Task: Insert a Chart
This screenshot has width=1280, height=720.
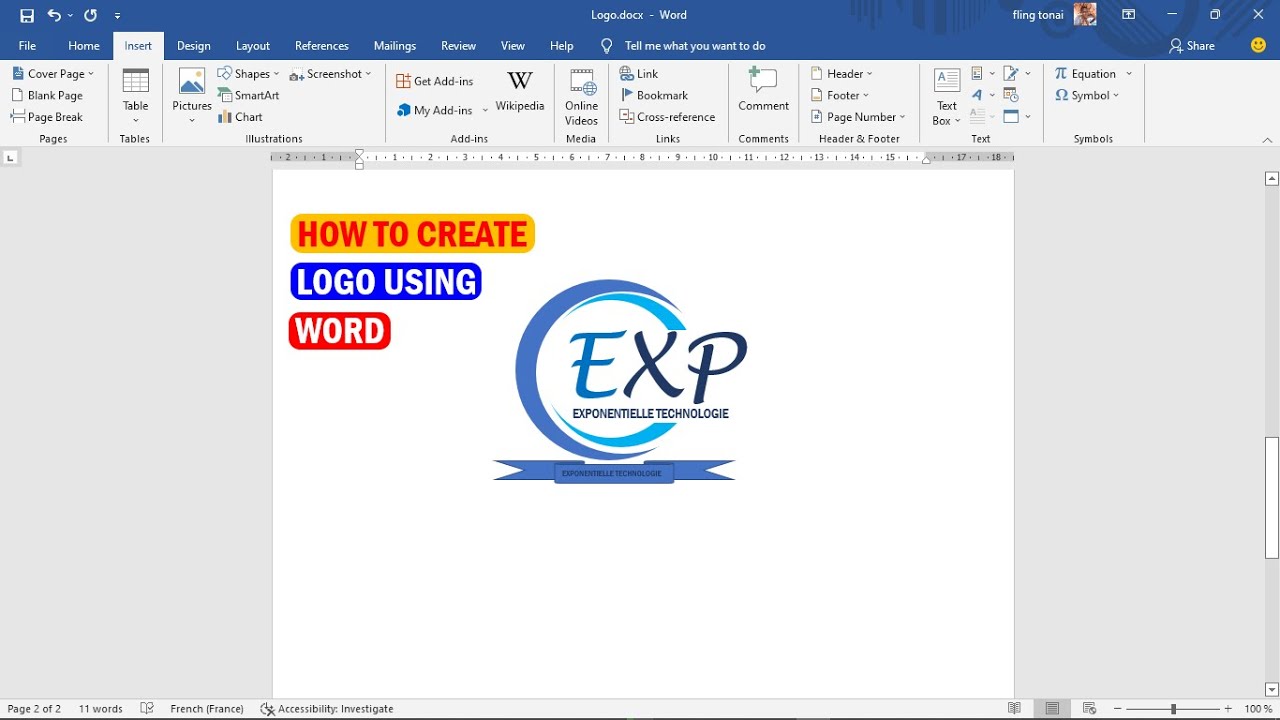Action: coord(240,117)
